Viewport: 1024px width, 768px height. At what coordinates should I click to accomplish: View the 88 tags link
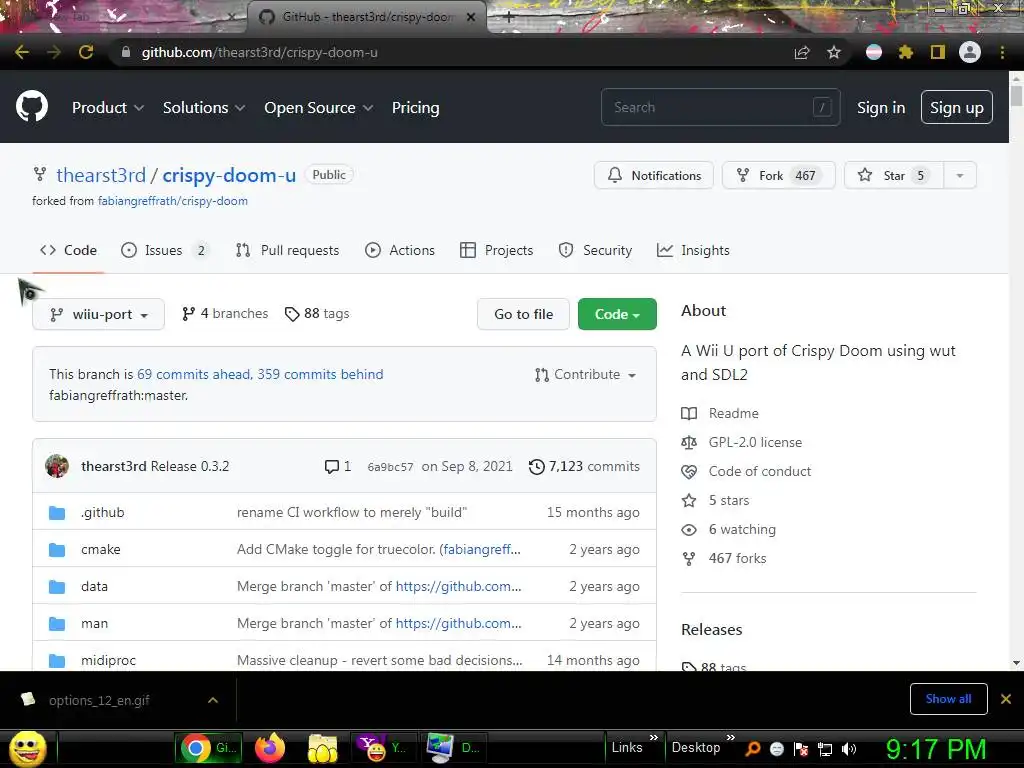click(317, 313)
